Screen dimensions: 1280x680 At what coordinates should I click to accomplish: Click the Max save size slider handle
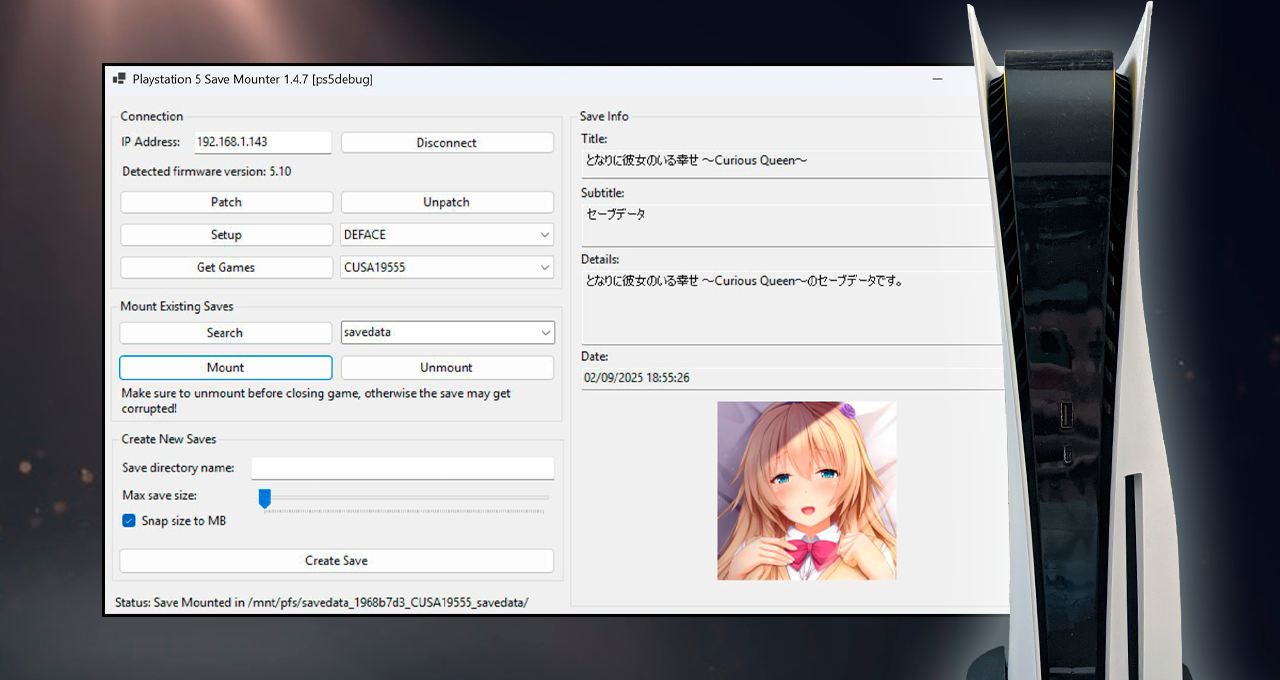tap(265, 497)
